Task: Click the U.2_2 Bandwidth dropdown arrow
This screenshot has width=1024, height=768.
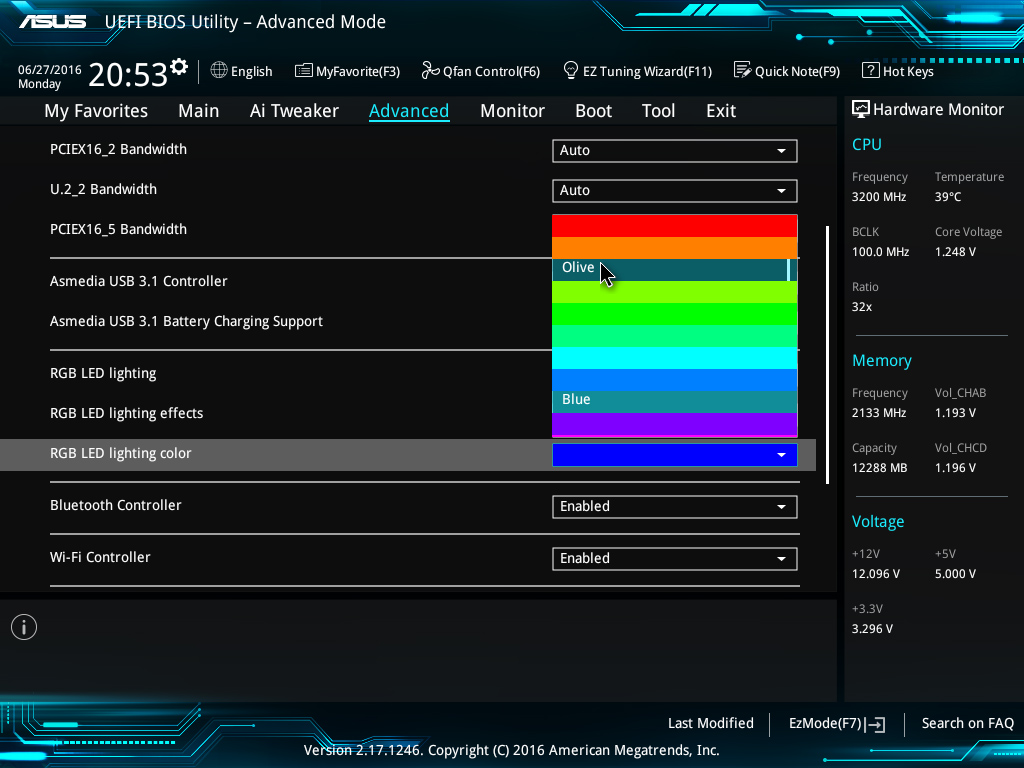Action: click(781, 191)
